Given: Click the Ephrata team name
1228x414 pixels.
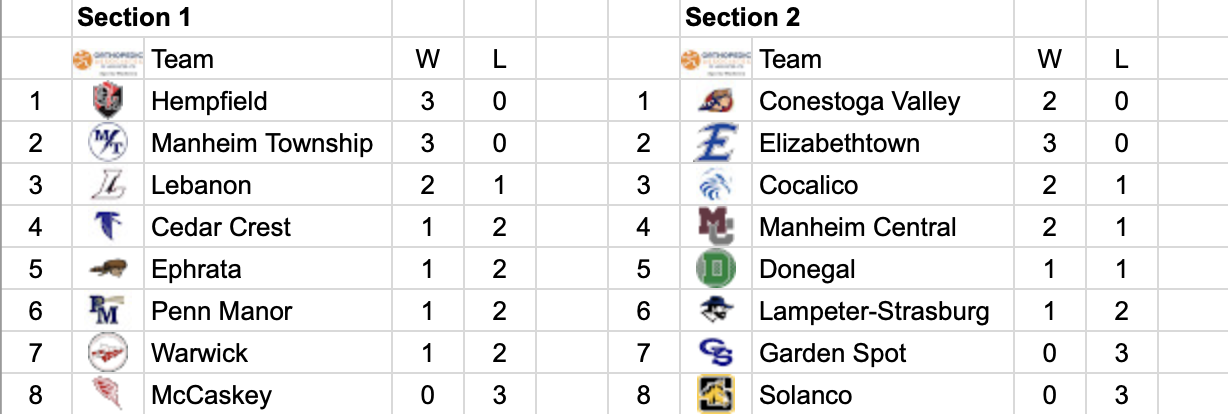Looking at the screenshot, I should point(196,269).
